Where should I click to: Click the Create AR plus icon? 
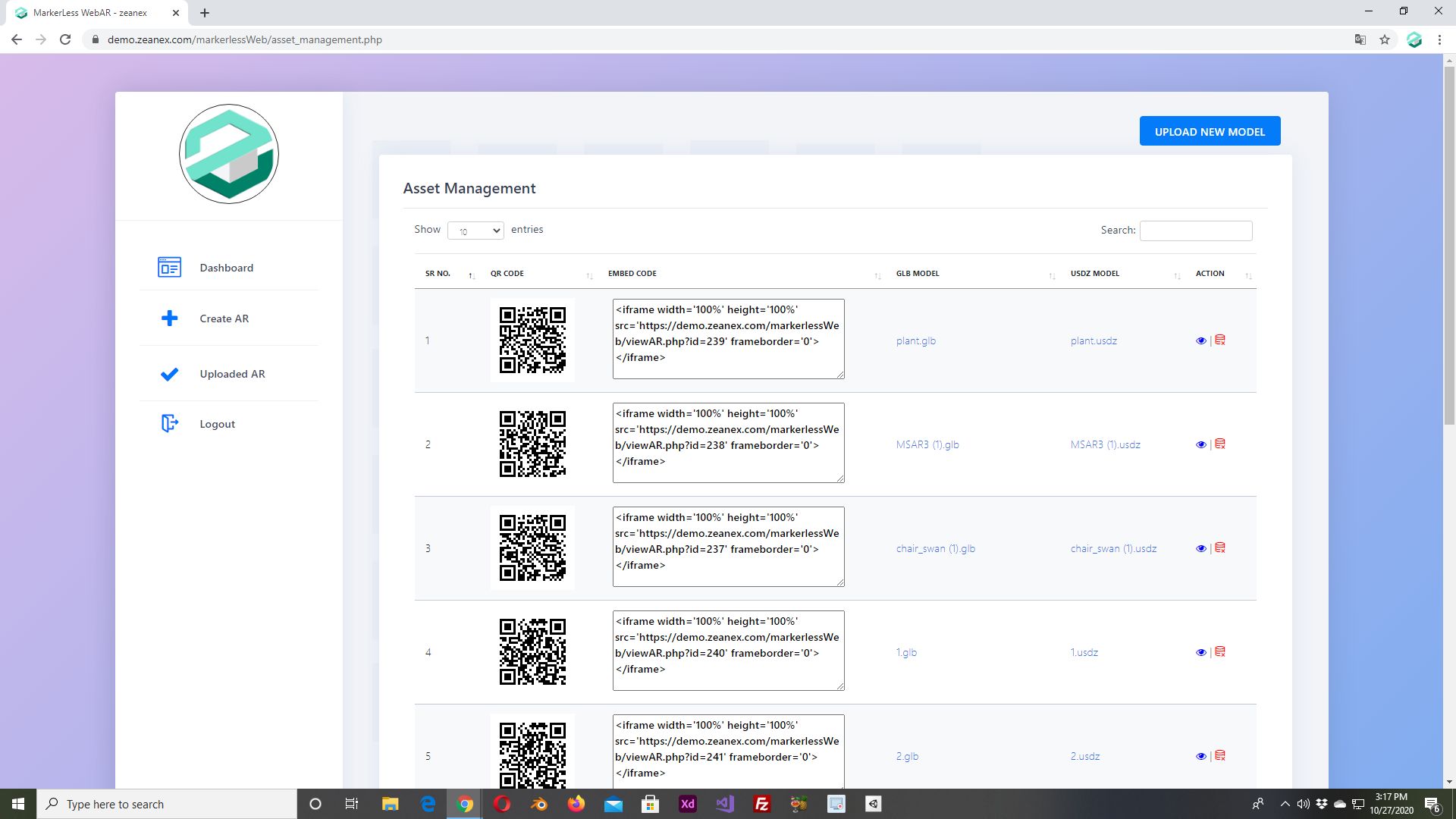click(169, 318)
